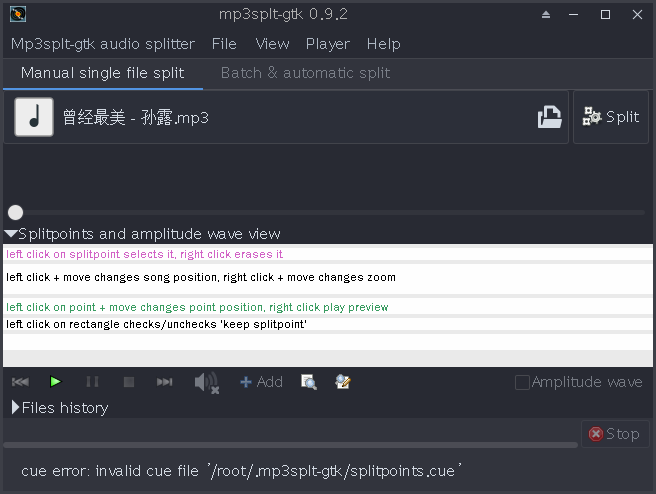Start playback with green play button
The height and width of the screenshot is (494, 656).
pos(55,381)
